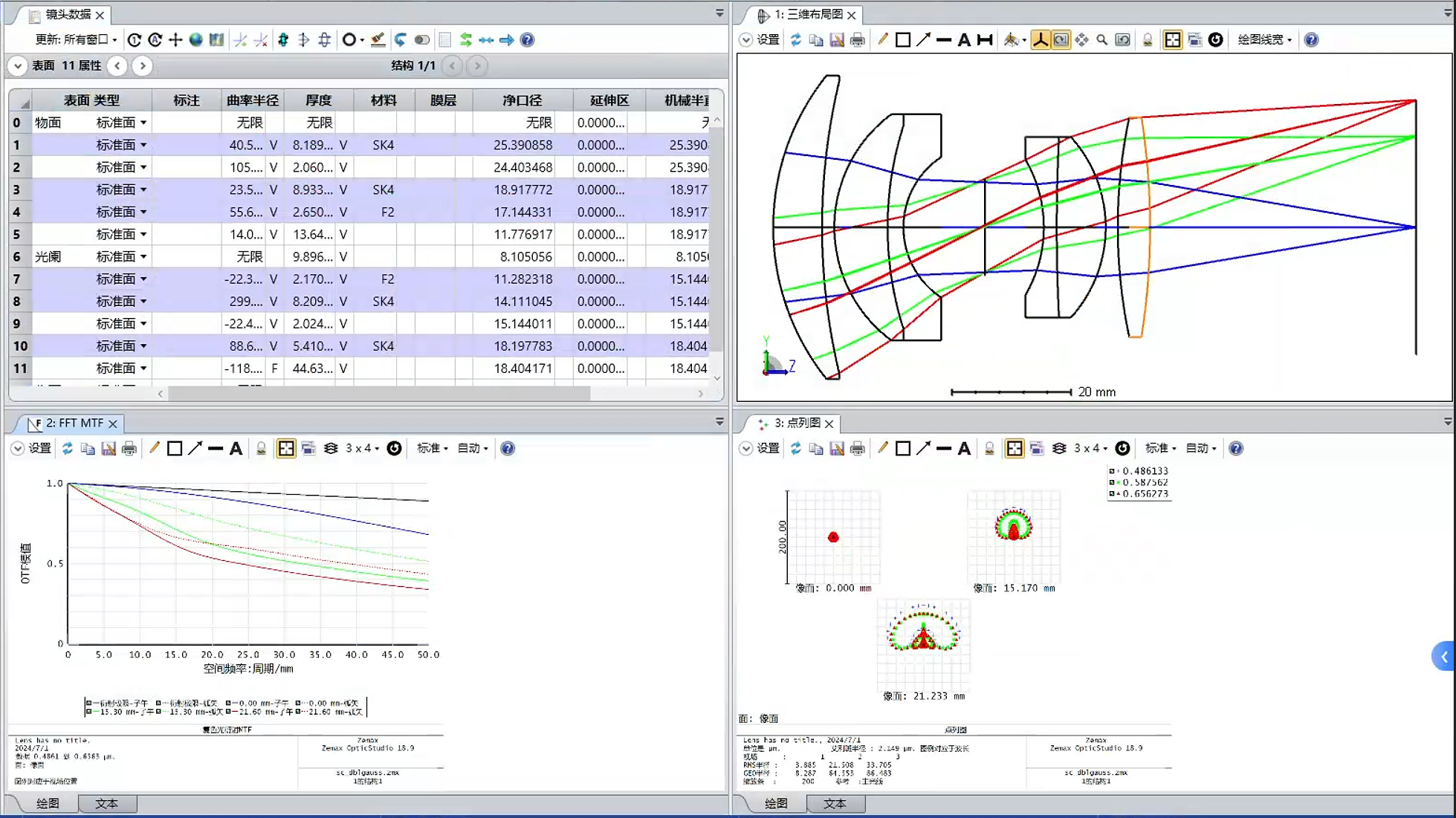
Task: Click the zoom magnifier in 3D layout toolbar
Action: (x=1101, y=40)
